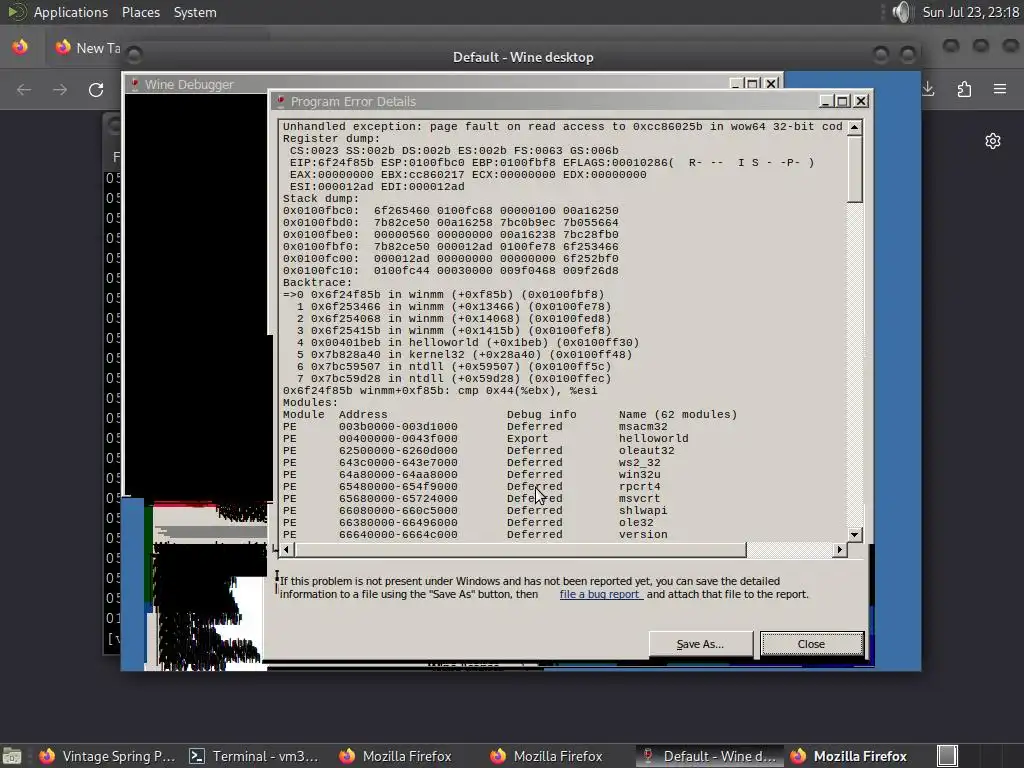
Task: Switch to Terminal - vm3... in taskbar
Action: (x=254, y=756)
